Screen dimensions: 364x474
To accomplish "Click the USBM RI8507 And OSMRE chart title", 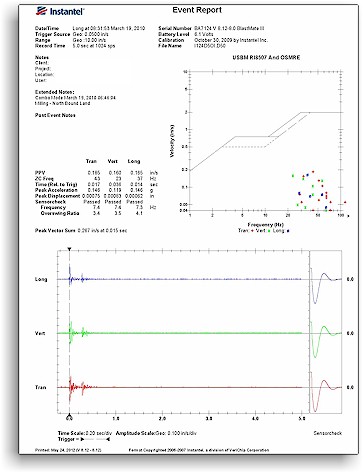I will pos(266,58).
